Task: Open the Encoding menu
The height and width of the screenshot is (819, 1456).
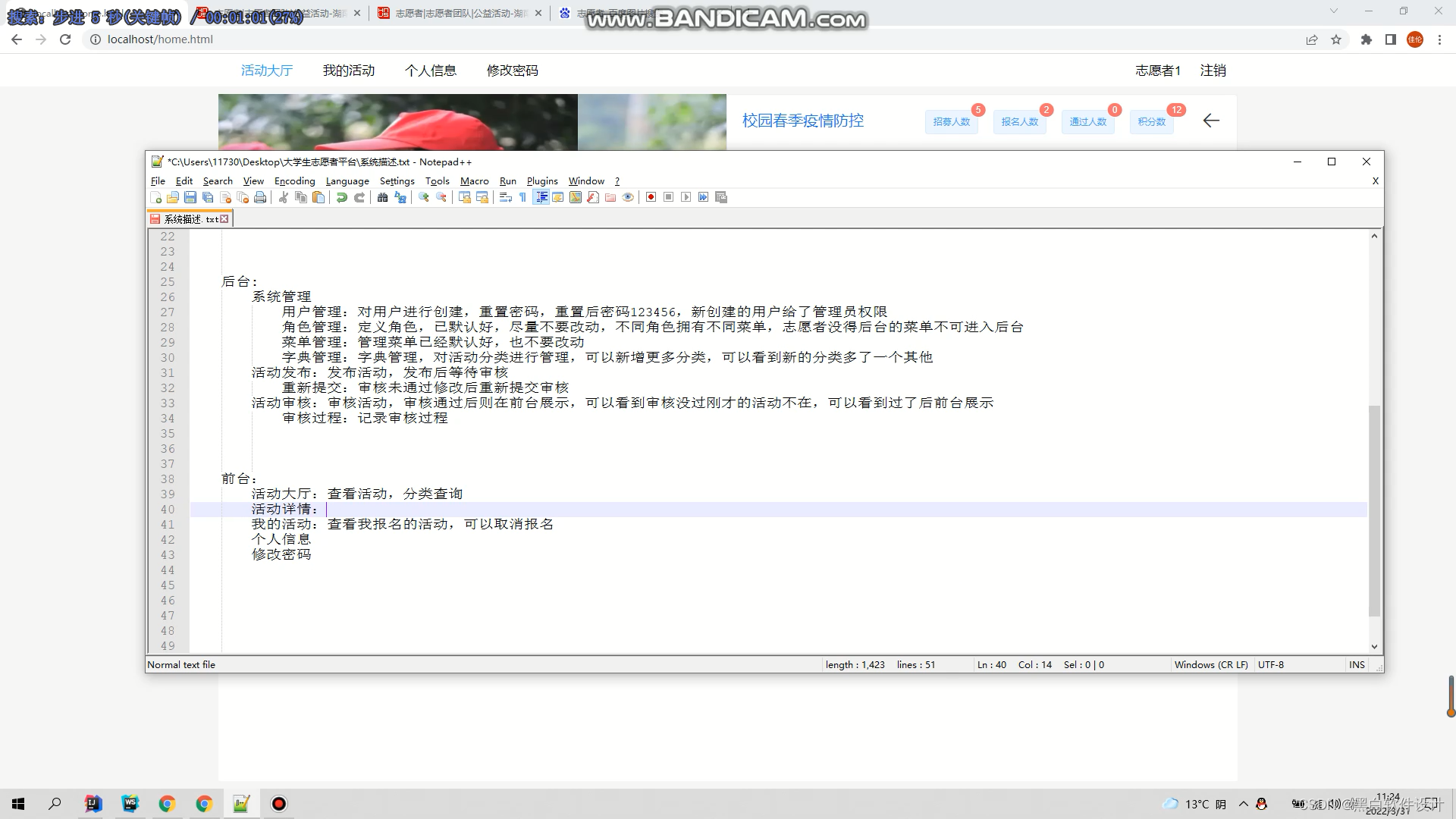Action: coord(294,181)
